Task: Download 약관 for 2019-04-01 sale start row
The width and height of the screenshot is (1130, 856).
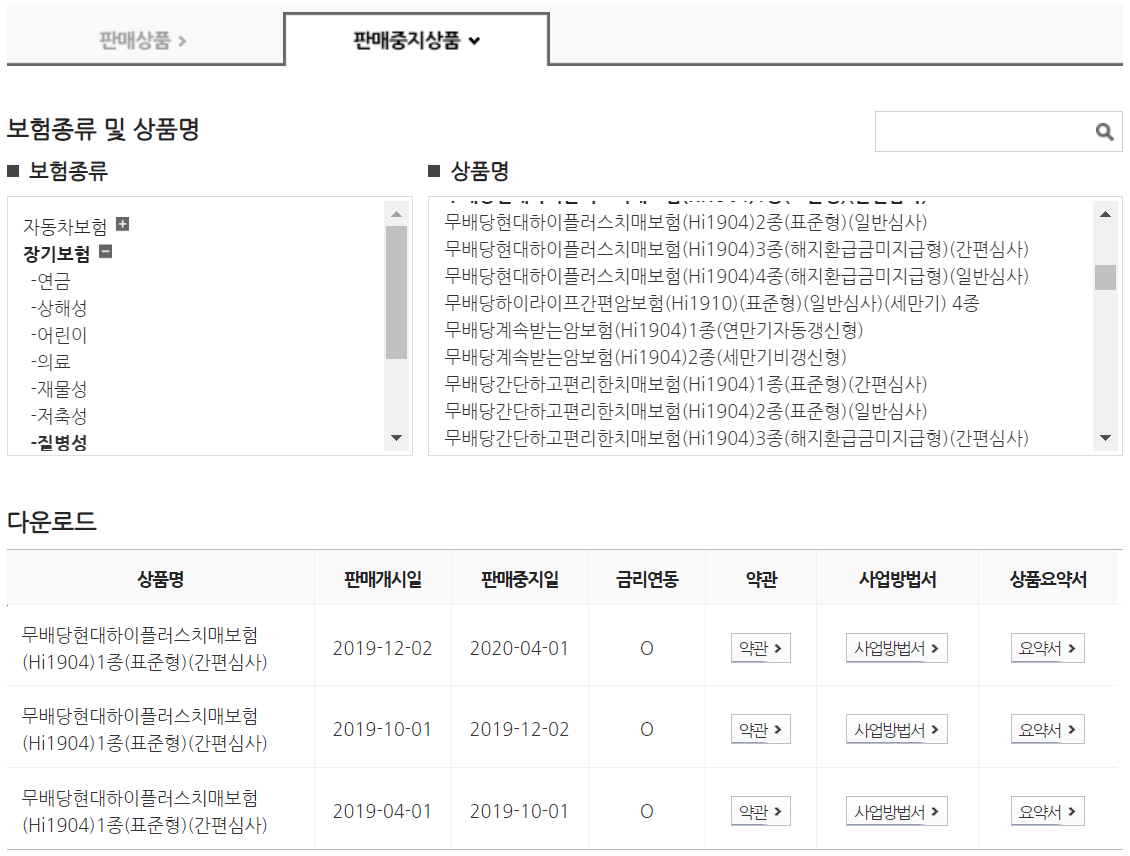Action: tap(760, 811)
